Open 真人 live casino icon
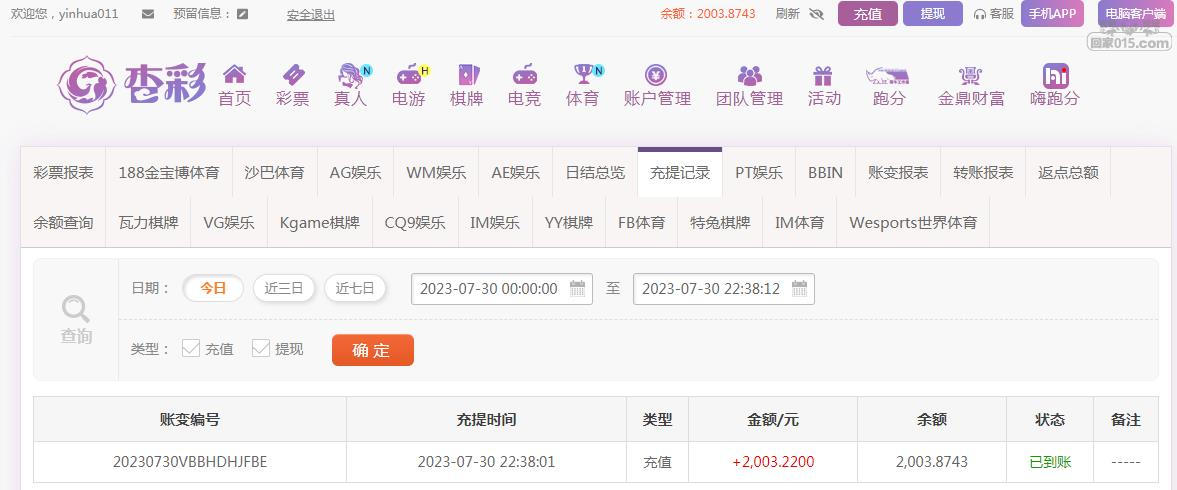This screenshot has width=1177, height=490. pyautogui.click(x=350, y=75)
